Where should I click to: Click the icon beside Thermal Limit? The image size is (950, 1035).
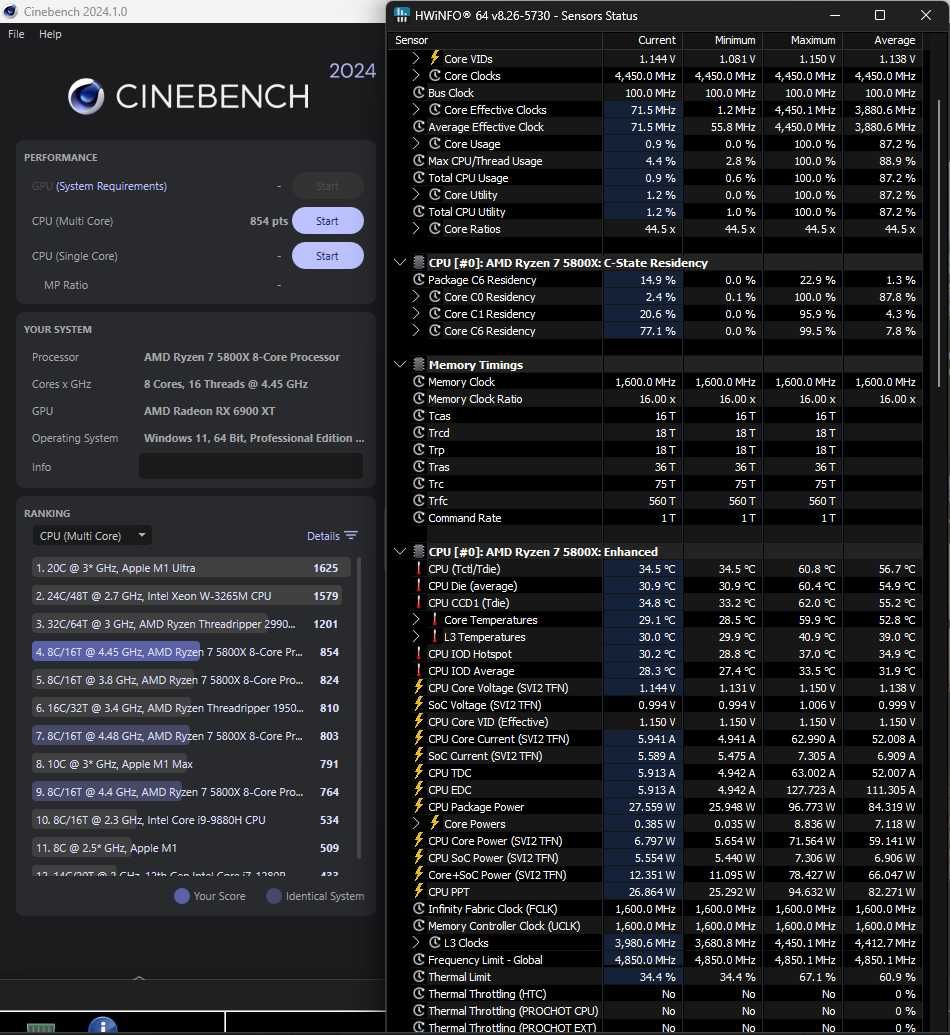click(419, 977)
